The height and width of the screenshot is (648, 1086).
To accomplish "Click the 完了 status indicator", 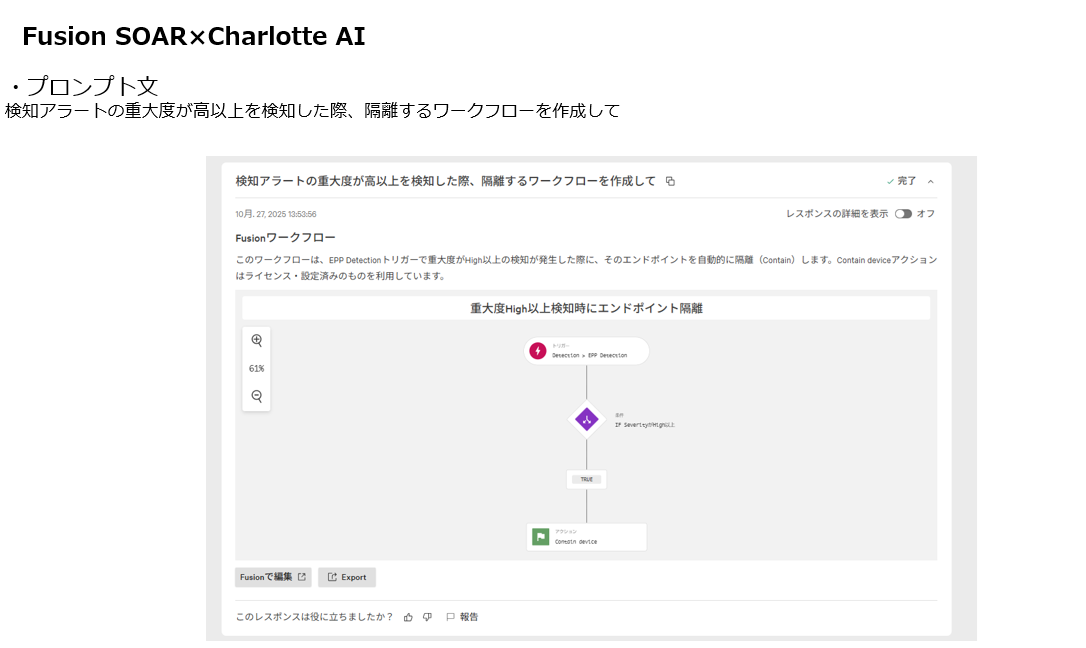I will [x=901, y=182].
